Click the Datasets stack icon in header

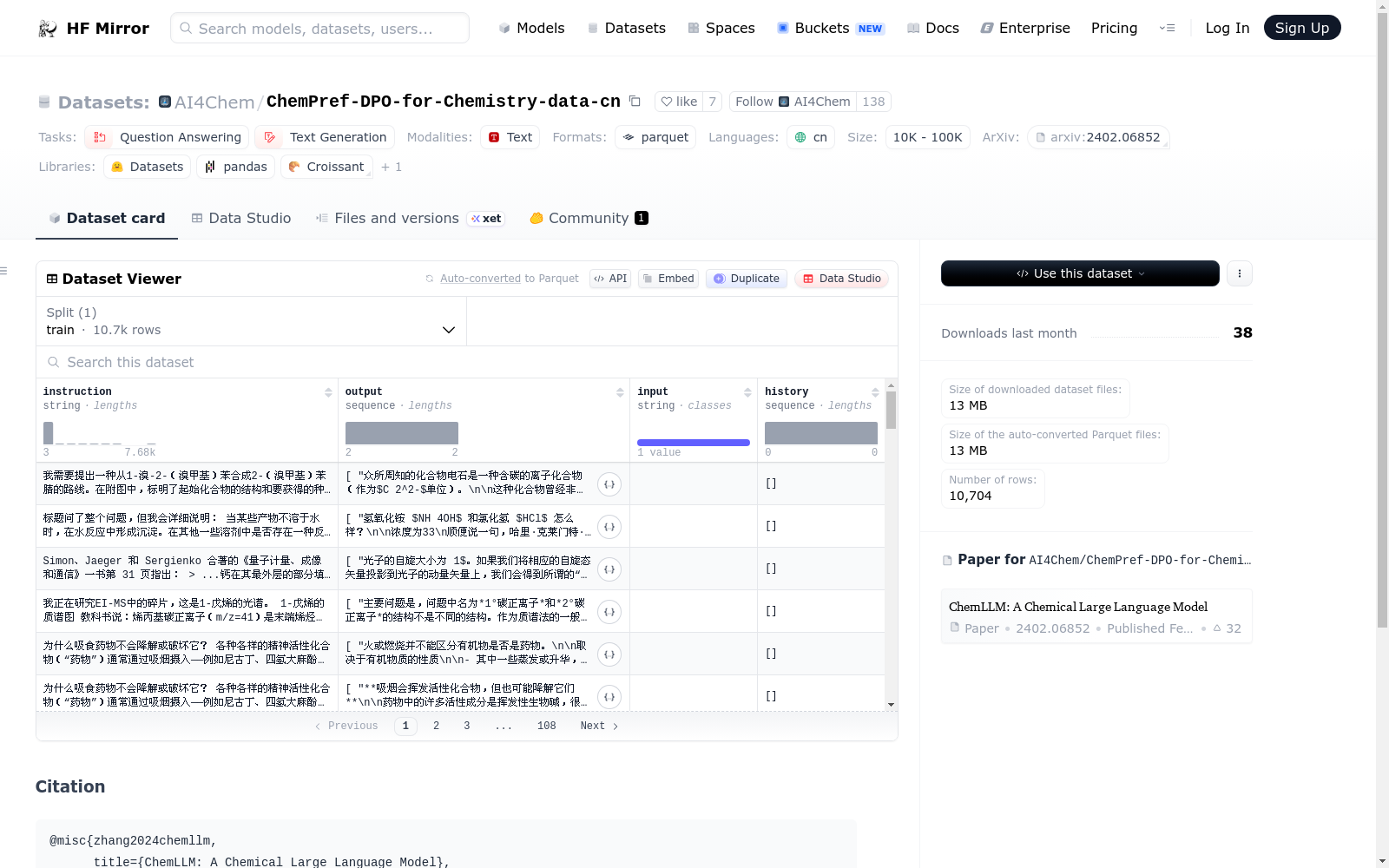pos(44,102)
